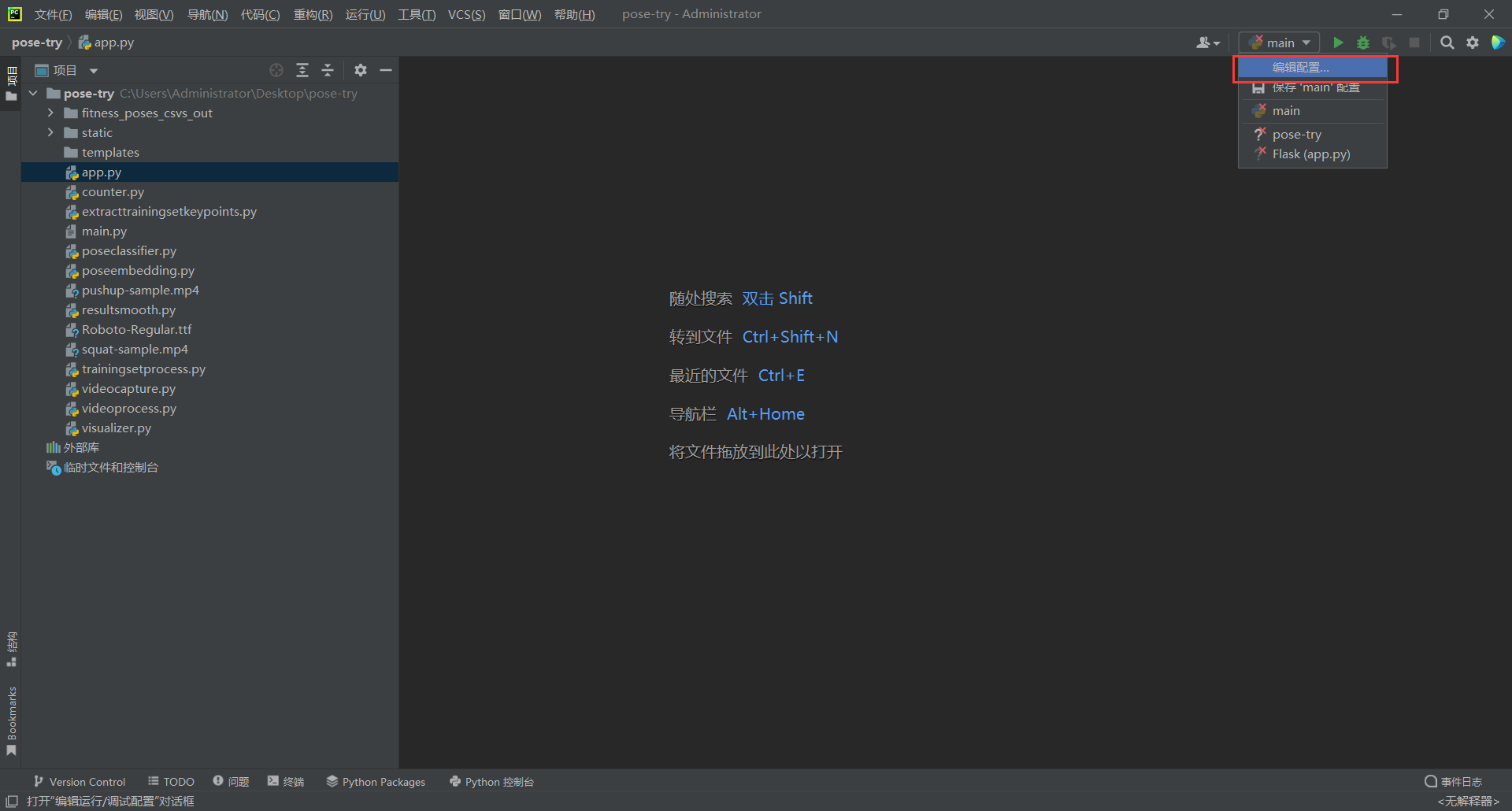Click the Stop square icon
This screenshot has height=811, width=1512.
(x=1414, y=43)
